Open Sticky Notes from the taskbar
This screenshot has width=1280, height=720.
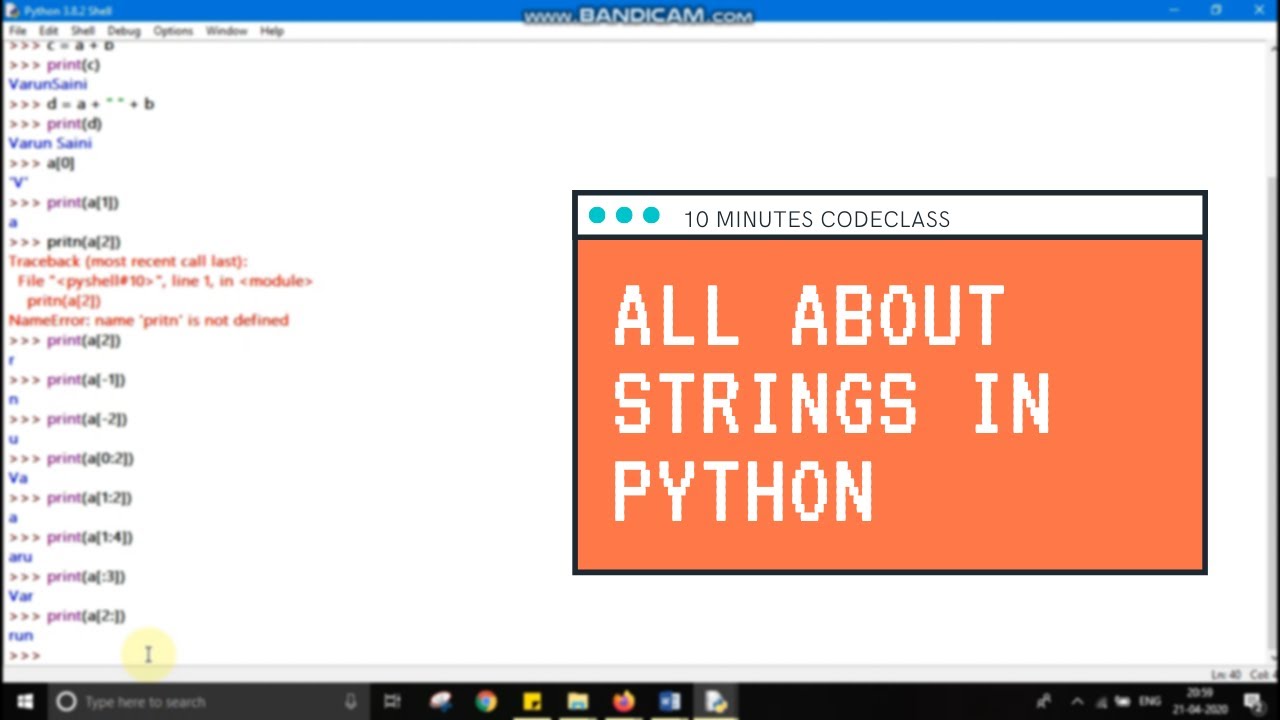point(532,702)
